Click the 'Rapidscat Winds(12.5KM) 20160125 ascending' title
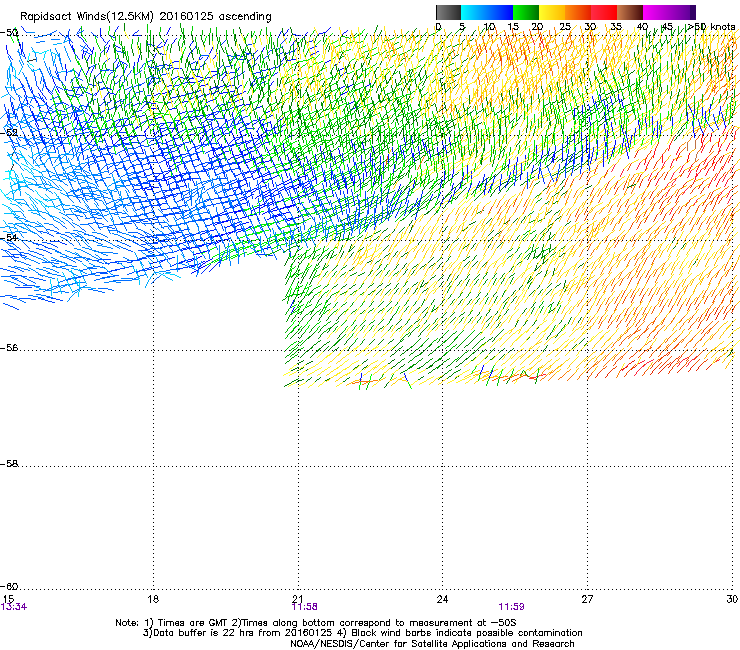Screen dimensions: 740x650 coord(146,17)
